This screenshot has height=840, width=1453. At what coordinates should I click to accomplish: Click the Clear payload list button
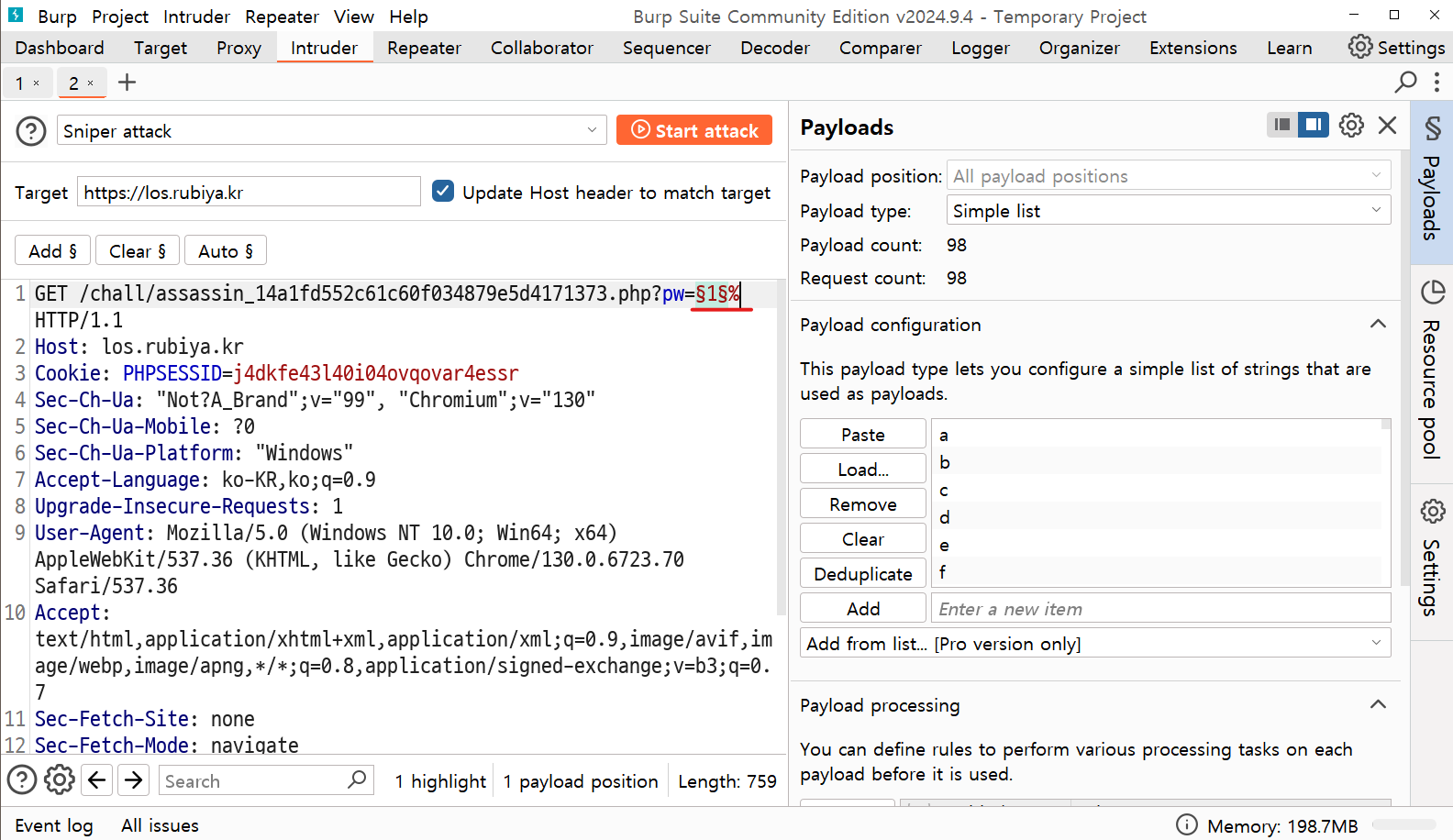pos(863,538)
